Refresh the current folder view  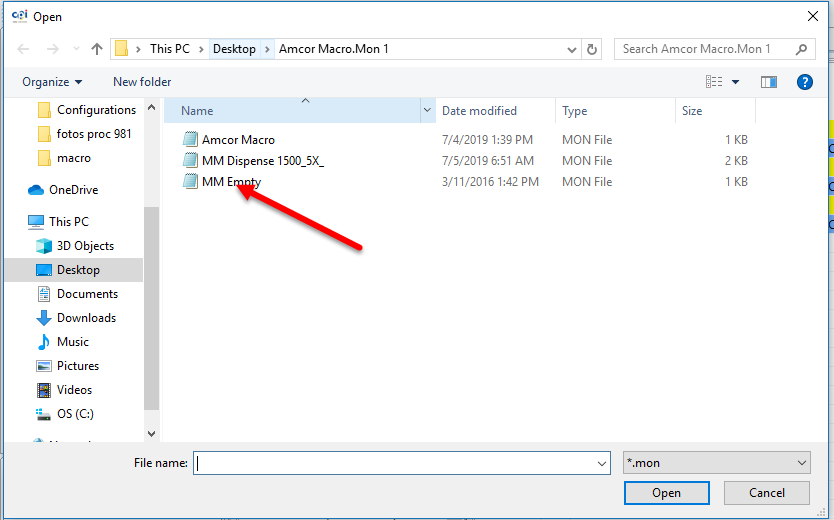coord(592,49)
